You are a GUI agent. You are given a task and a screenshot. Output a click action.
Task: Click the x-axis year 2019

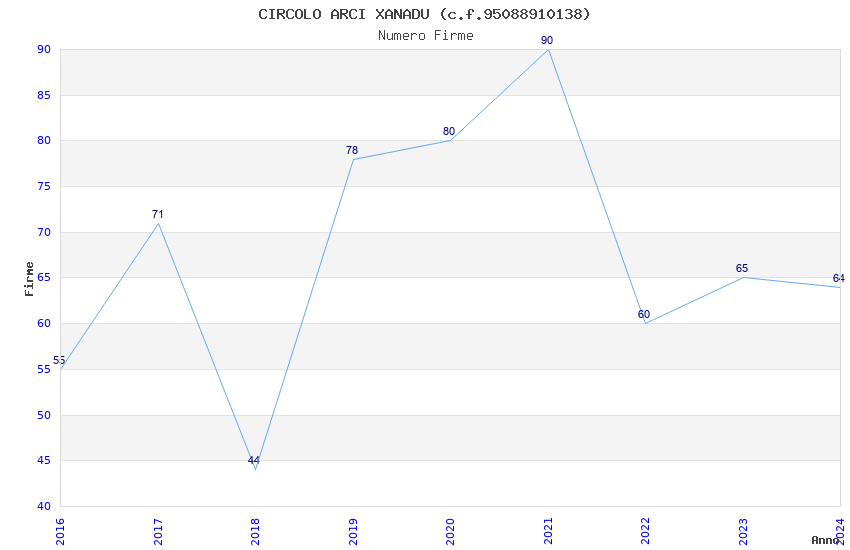point(353,532)
